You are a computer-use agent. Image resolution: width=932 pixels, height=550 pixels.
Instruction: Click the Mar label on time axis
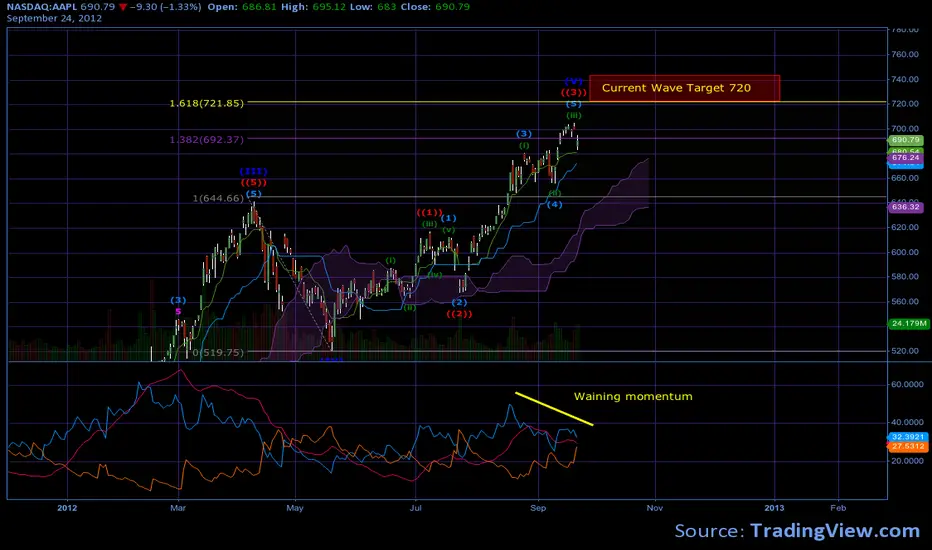(x=178, y=508)
